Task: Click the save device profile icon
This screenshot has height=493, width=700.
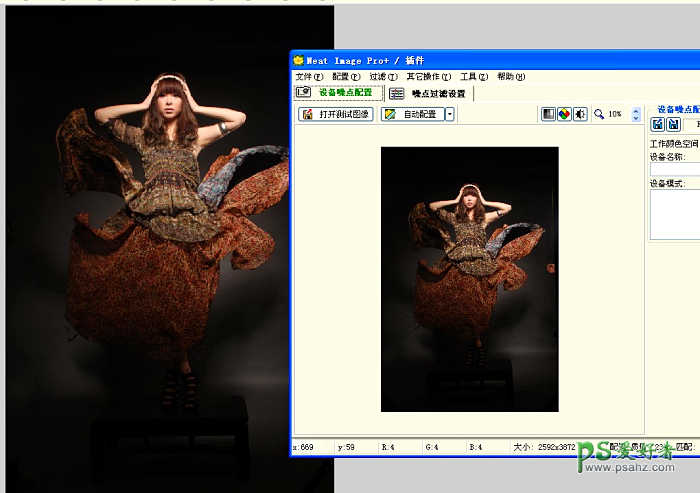Action: 674,125
